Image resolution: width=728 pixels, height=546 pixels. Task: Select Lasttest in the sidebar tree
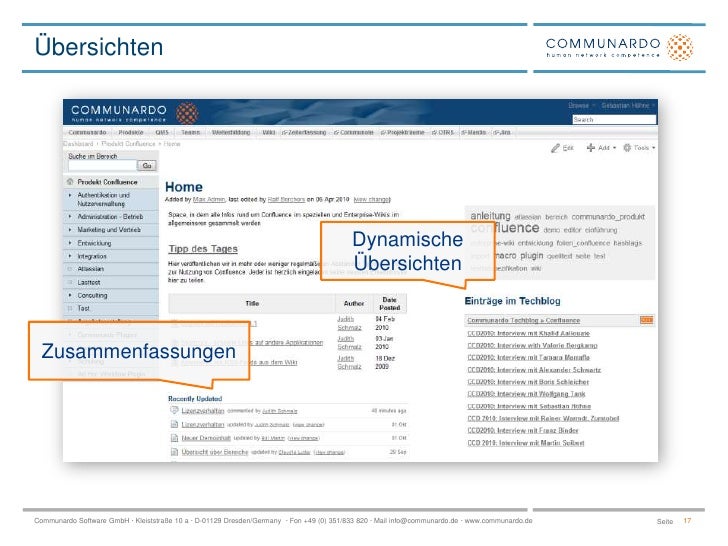tap(89, 282)
